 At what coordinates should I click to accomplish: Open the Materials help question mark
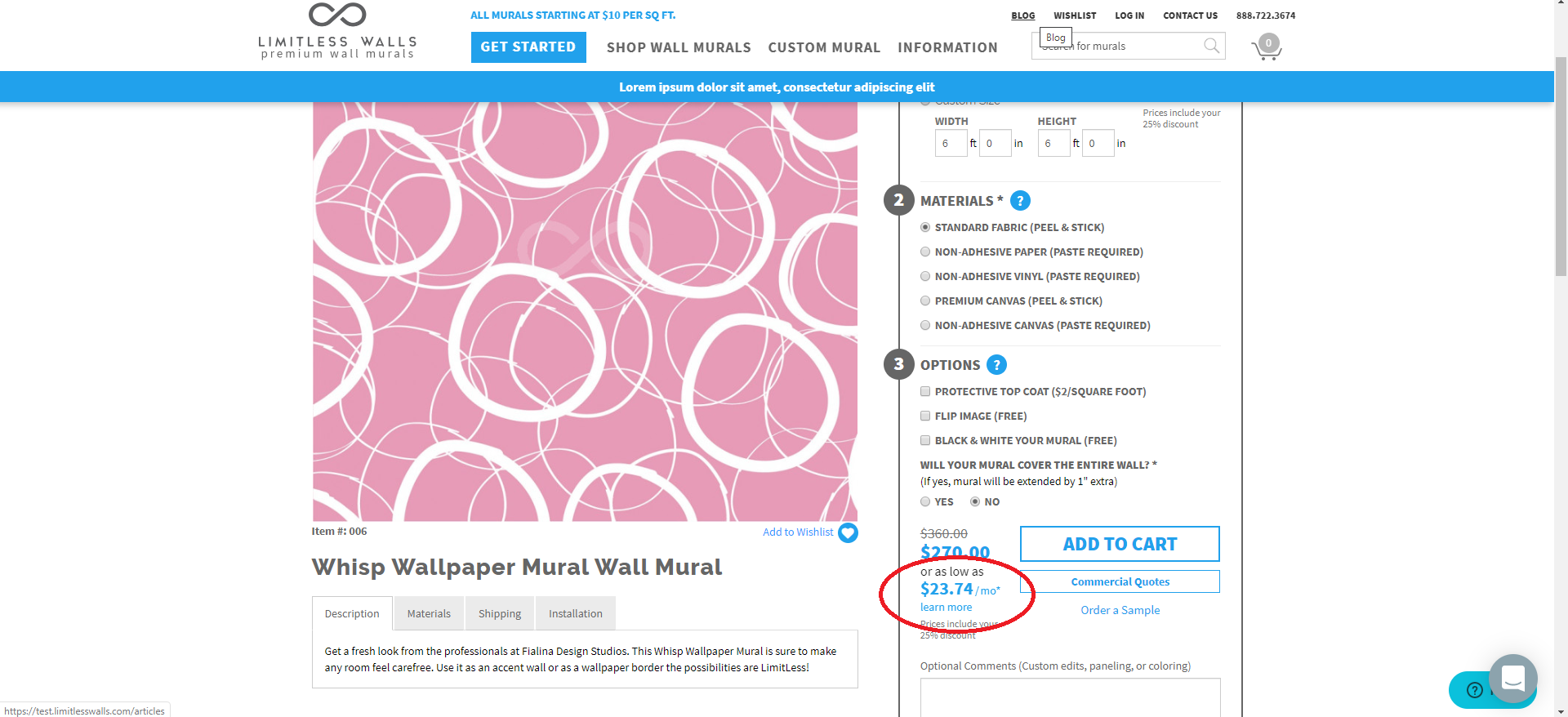(x=1020, y=201)
